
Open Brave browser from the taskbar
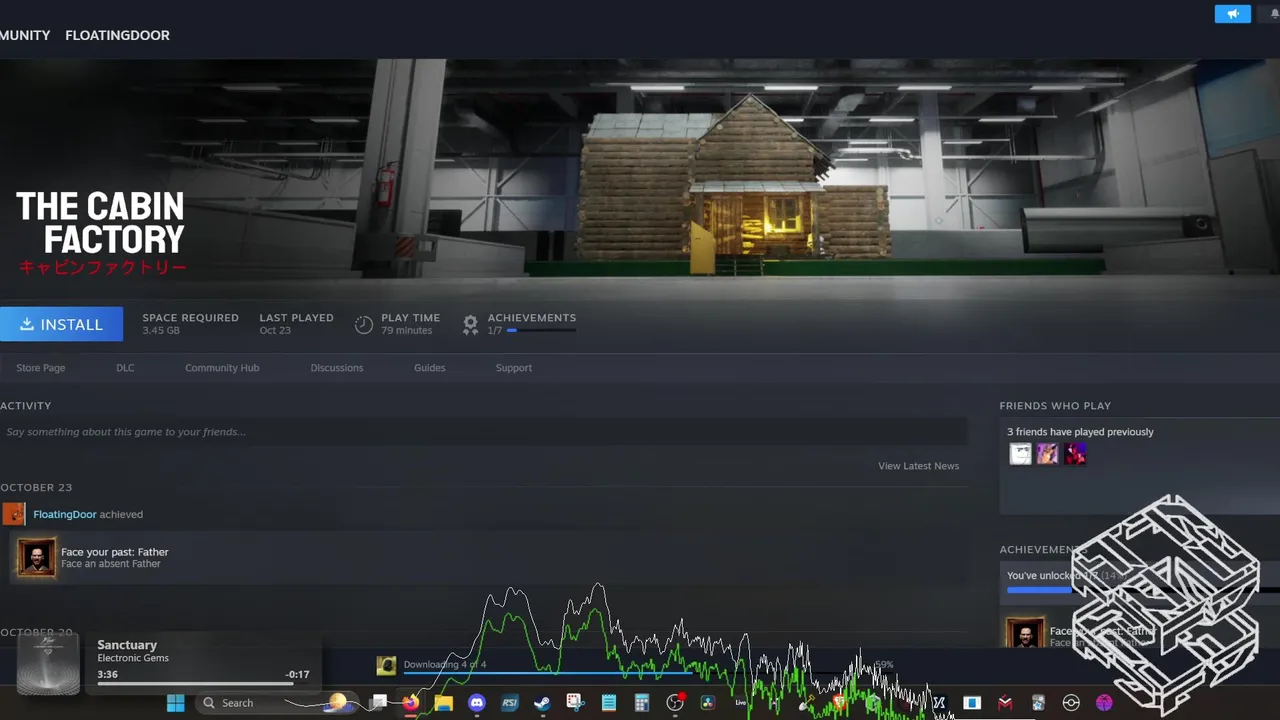pos(839,703)
